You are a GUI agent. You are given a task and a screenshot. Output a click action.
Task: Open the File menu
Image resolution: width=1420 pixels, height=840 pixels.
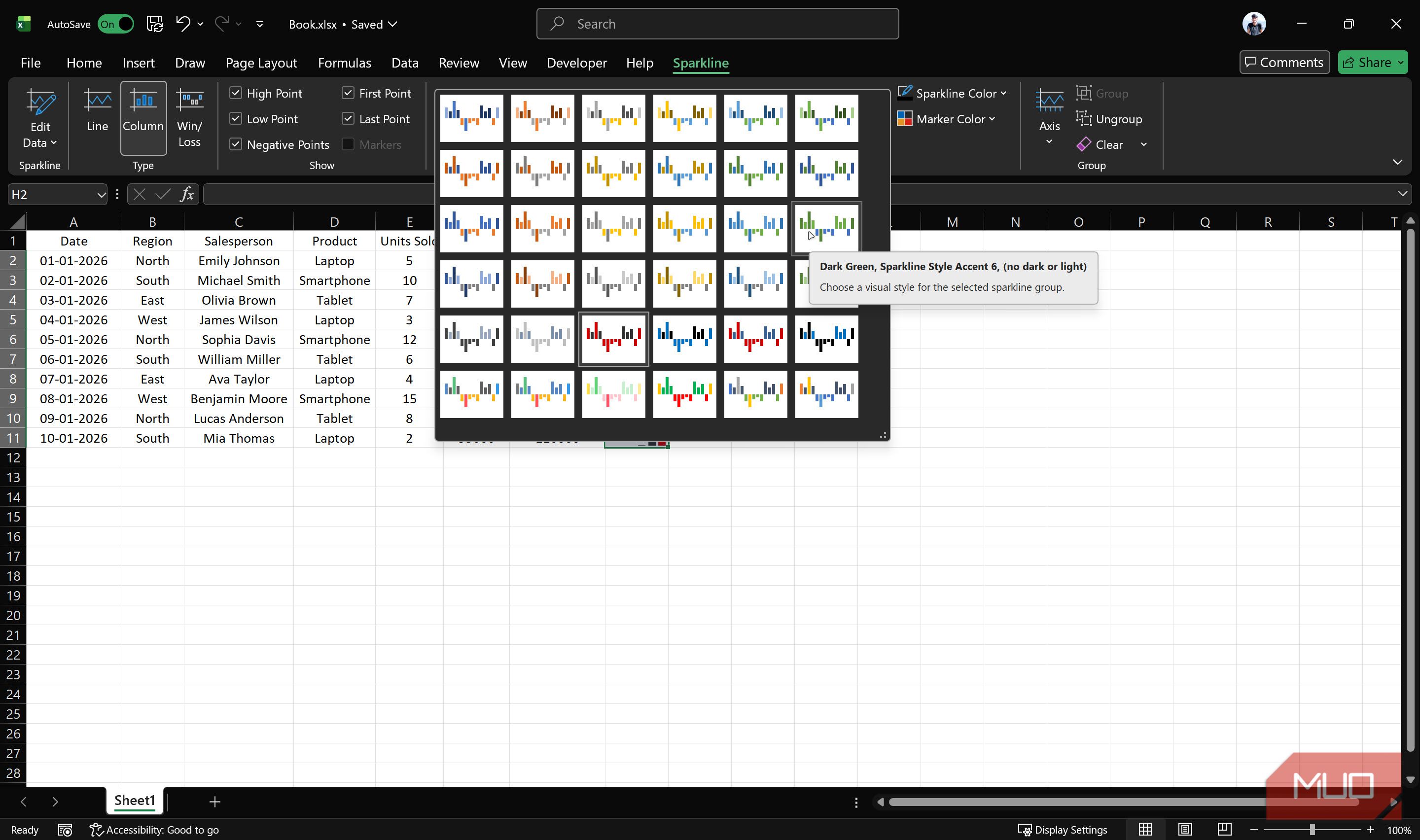pos(31,62)
